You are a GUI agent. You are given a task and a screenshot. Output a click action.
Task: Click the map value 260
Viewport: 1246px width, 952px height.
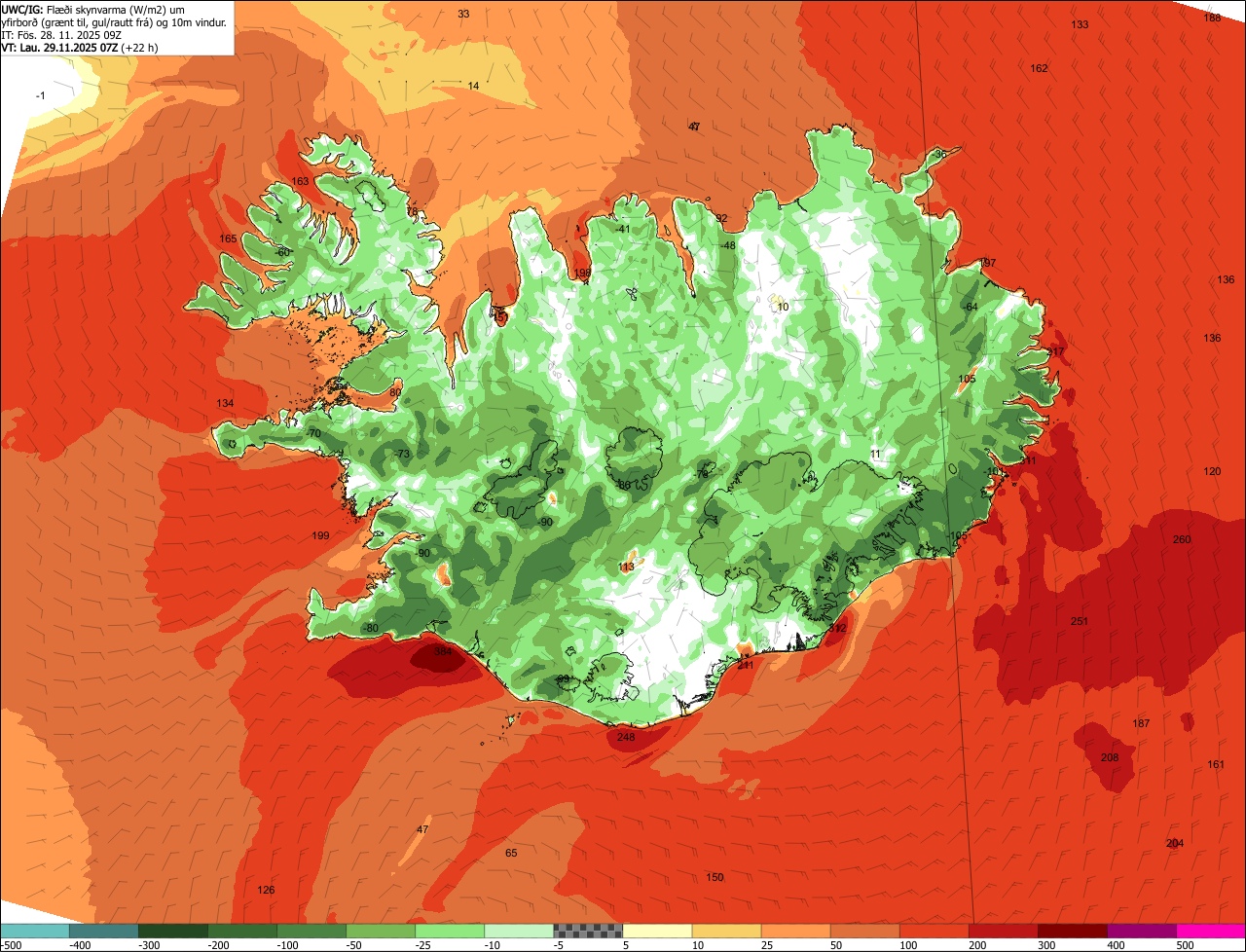coord(1182,539)
